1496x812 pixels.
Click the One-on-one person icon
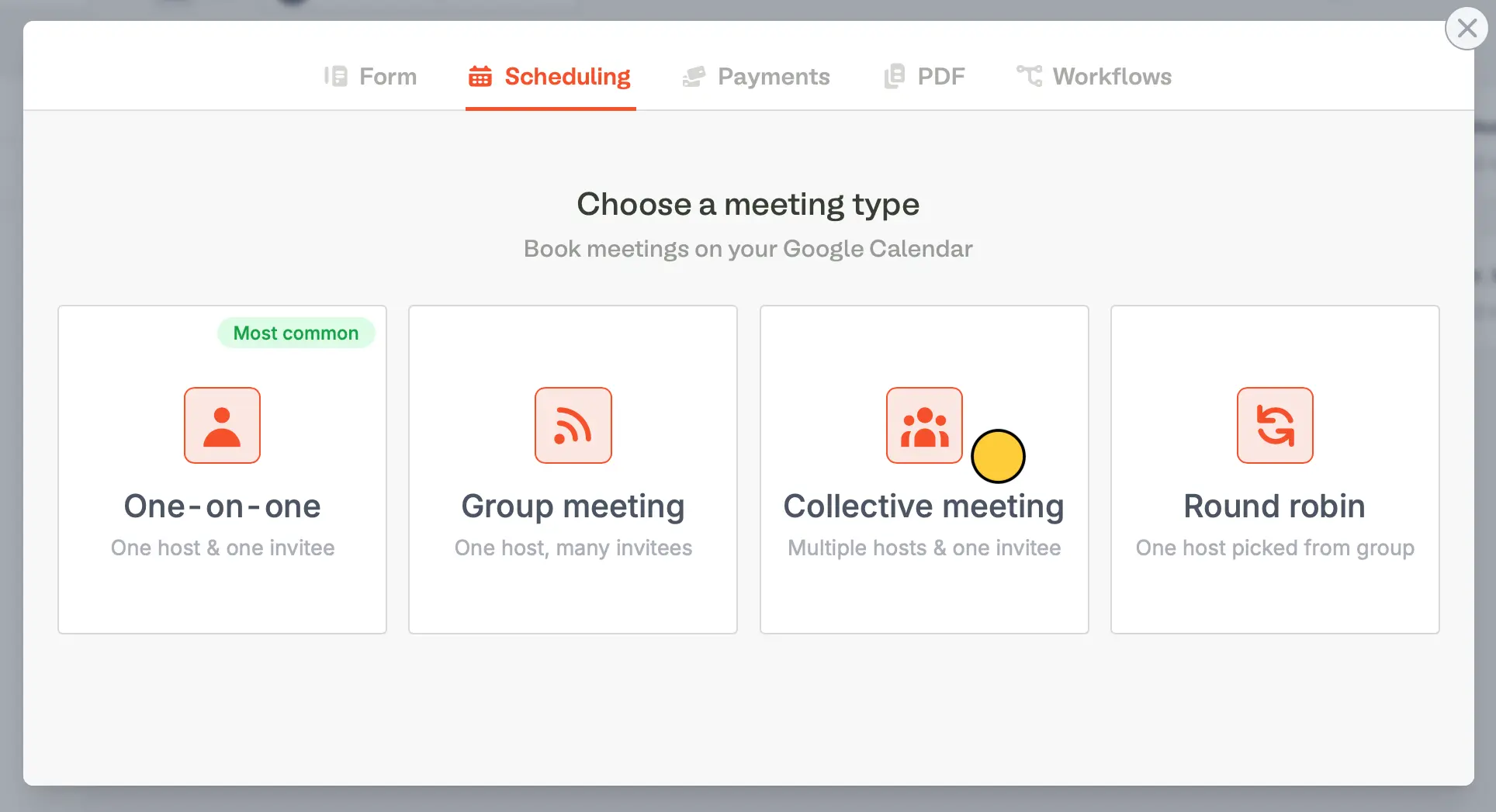222,425
